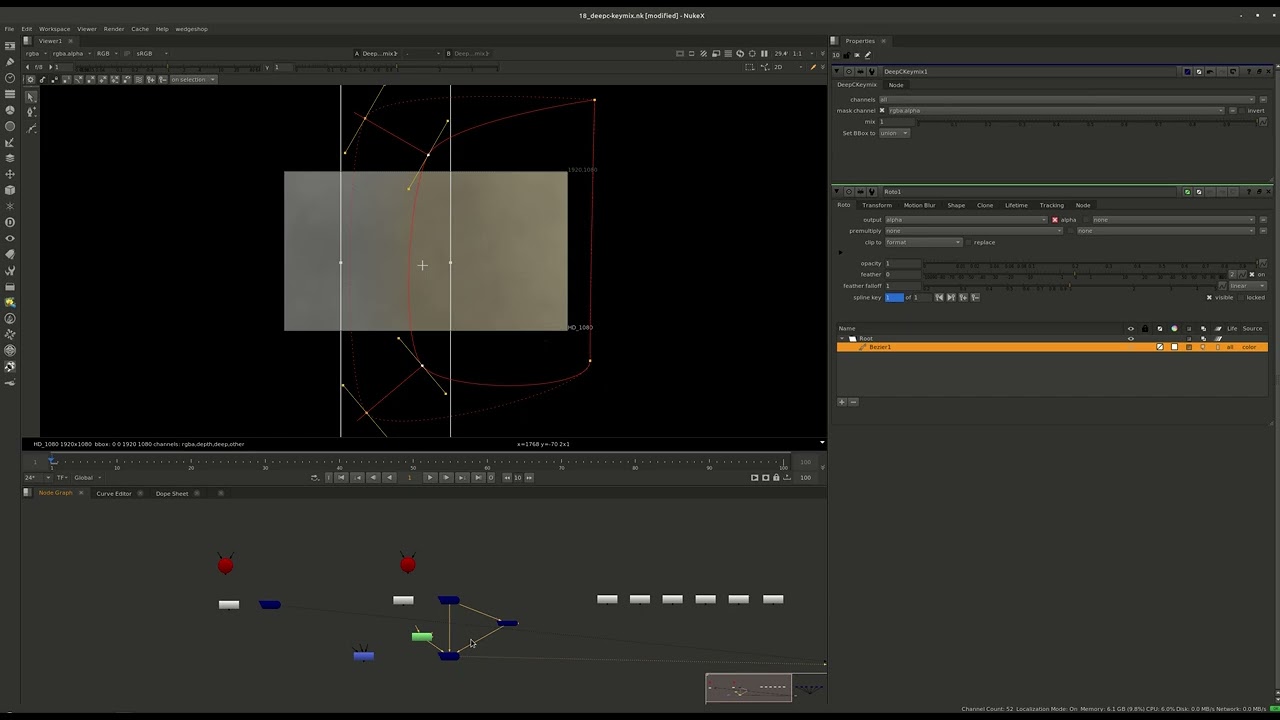
Task: Open the Node tab of DeepCKeymix1
Action: [x=896, y=85]
